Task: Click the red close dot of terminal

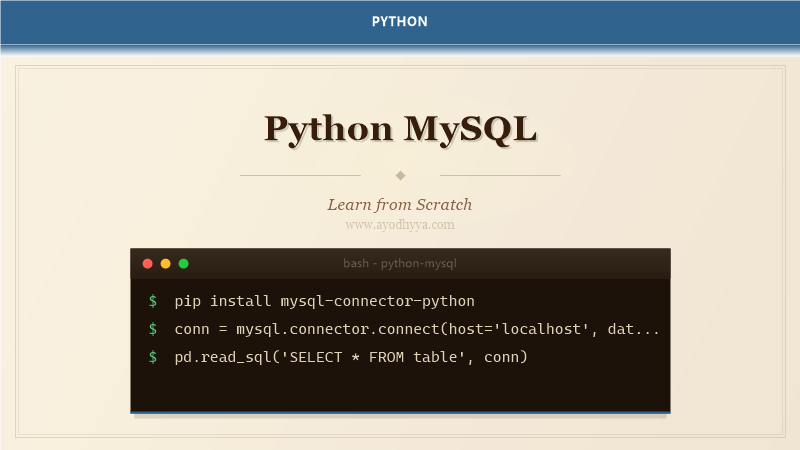Action: (147, 263)
